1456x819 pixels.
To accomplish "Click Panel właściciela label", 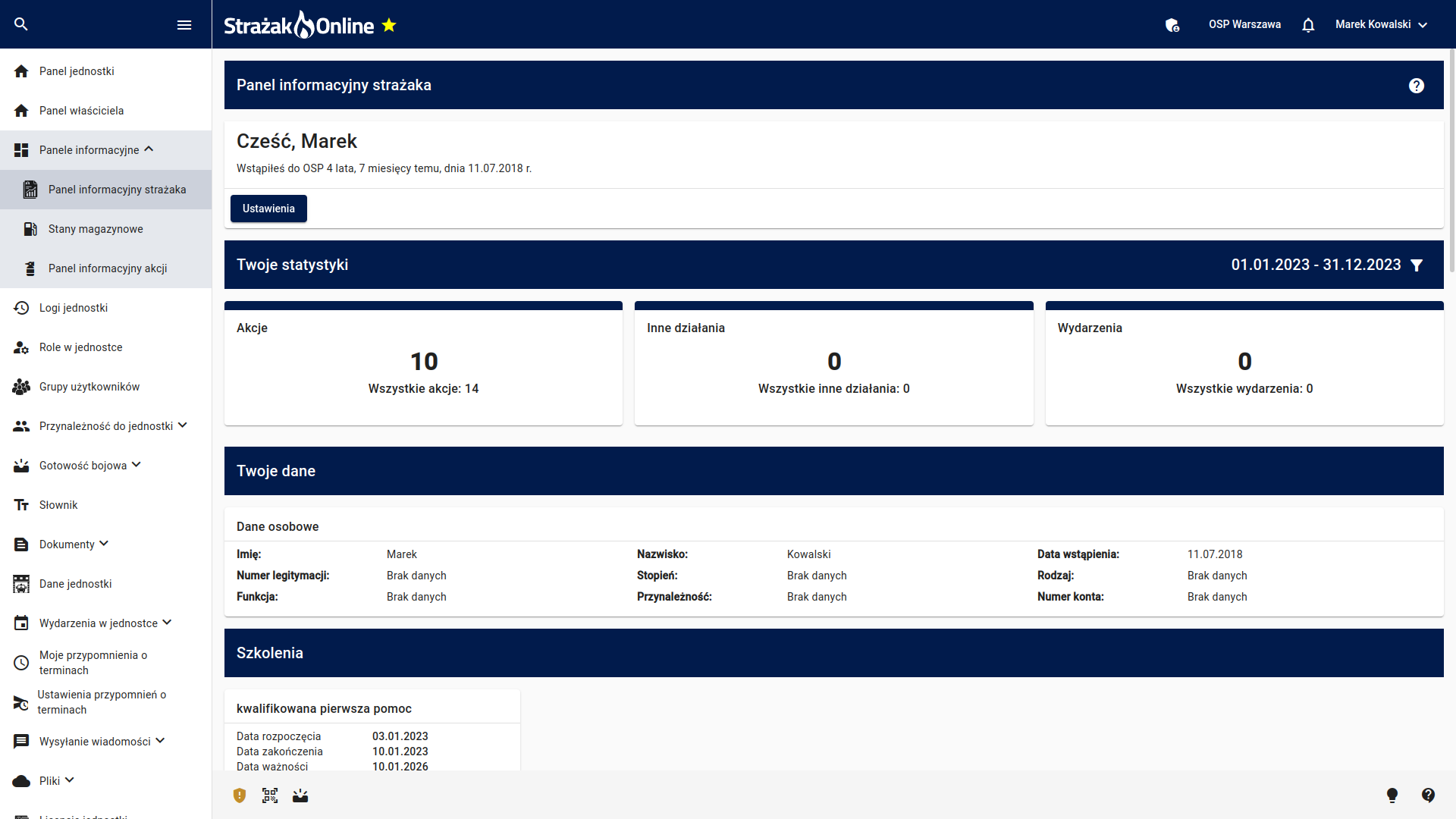I will [81, 111].
